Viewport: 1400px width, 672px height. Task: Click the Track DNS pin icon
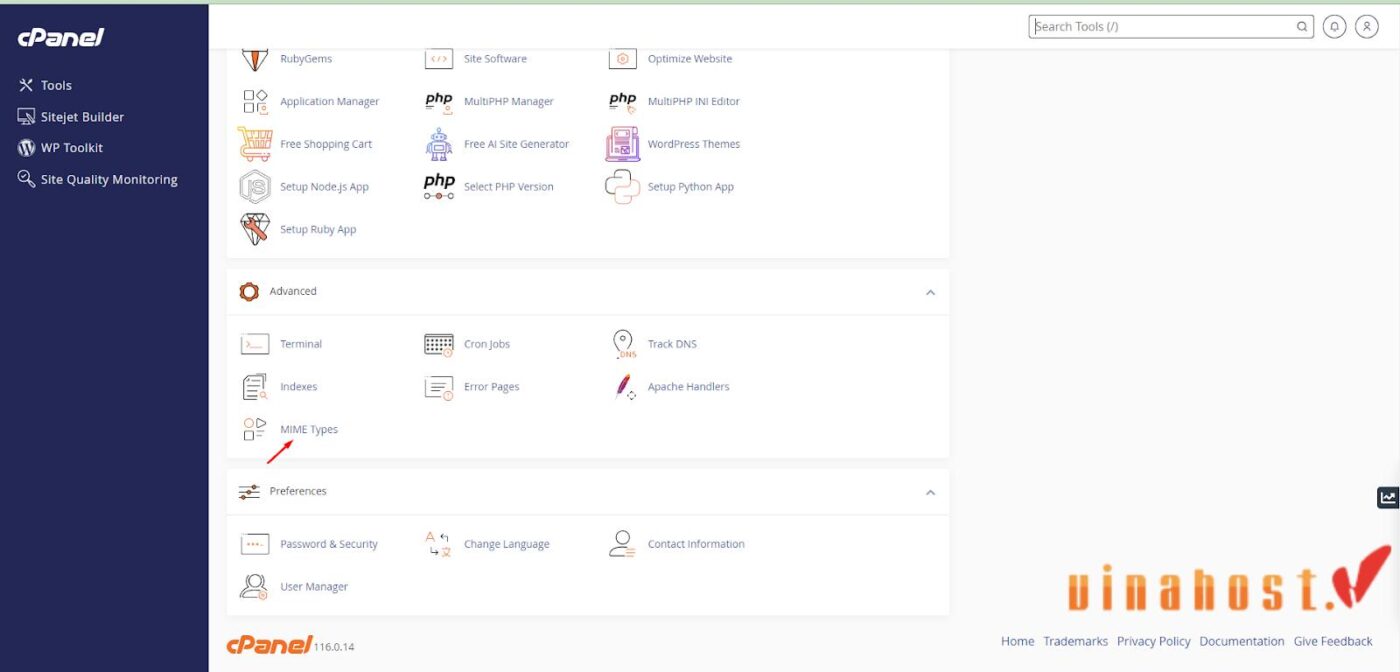click(623, 344)
